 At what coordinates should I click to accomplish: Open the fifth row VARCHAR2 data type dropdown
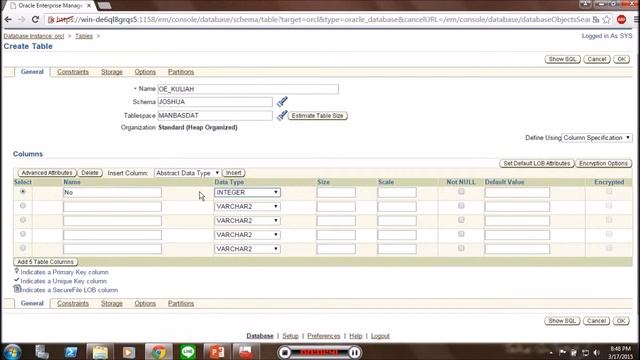click(x=247, y=249)
